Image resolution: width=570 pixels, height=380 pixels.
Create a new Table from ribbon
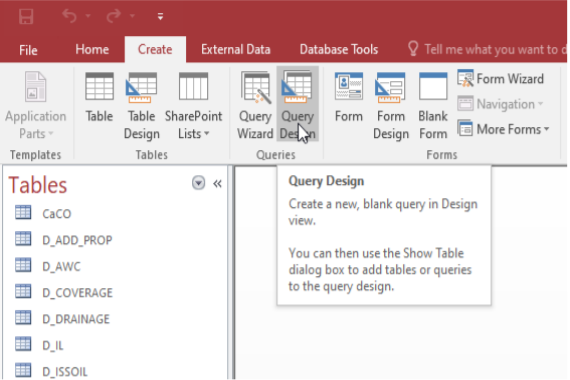[99, 97]
